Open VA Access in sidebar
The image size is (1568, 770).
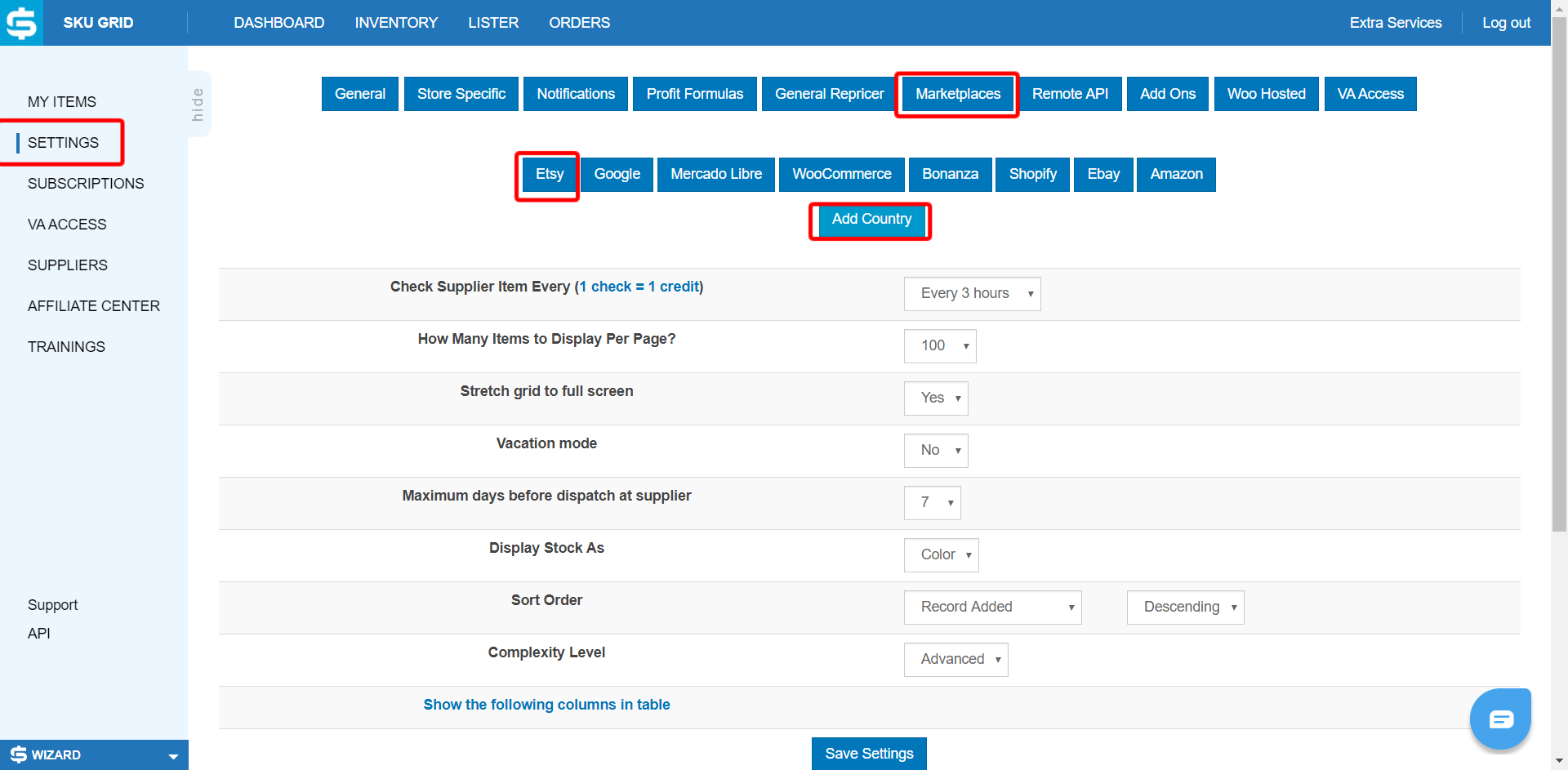(x=67, y=225)
